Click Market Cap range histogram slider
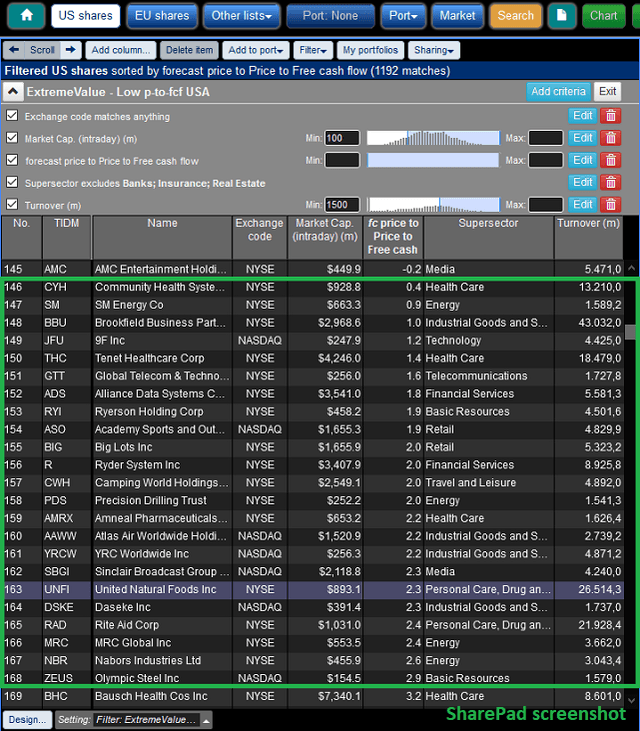 point(433,138)
